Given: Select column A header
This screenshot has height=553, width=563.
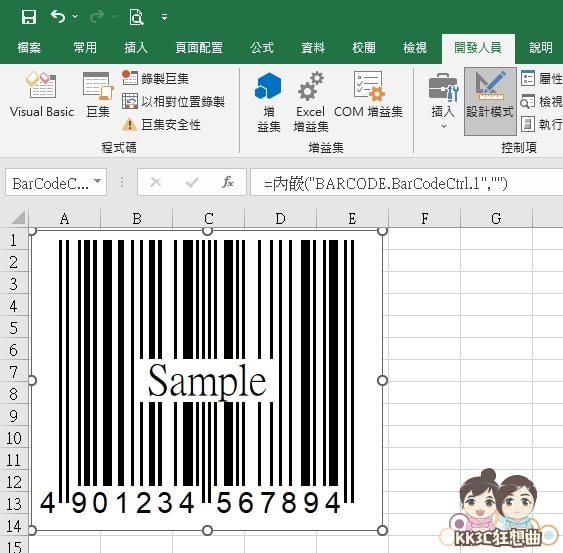Looking at the screenshot, I should click(65, 218).
